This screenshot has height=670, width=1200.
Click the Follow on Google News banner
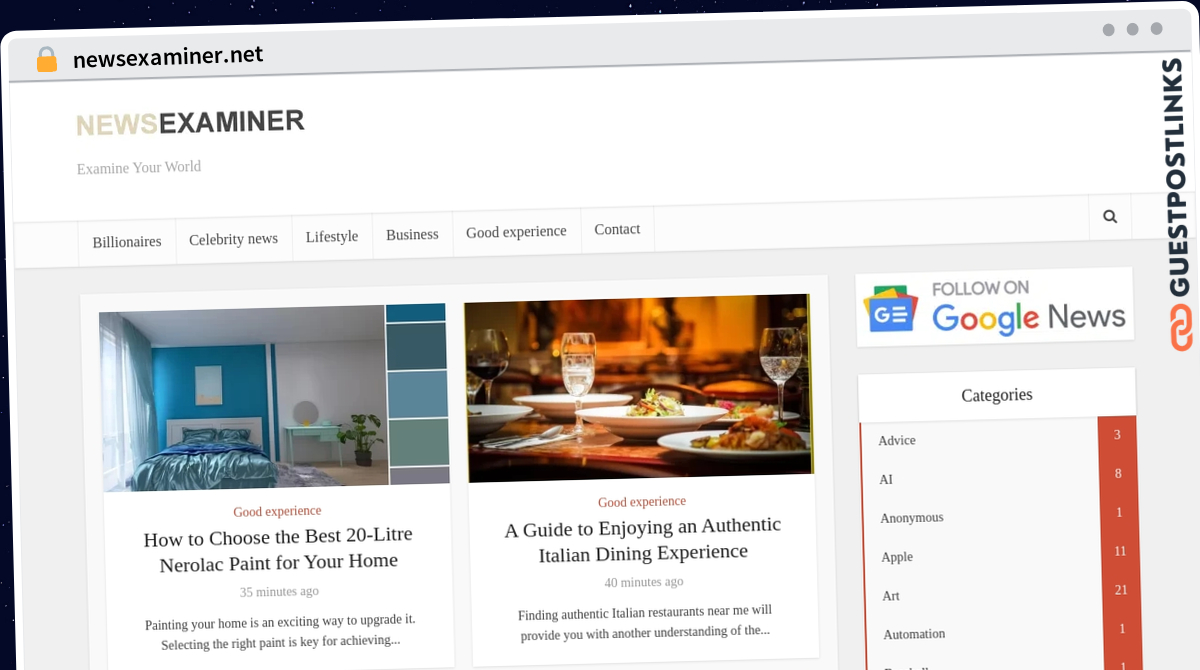pos(995,307)
